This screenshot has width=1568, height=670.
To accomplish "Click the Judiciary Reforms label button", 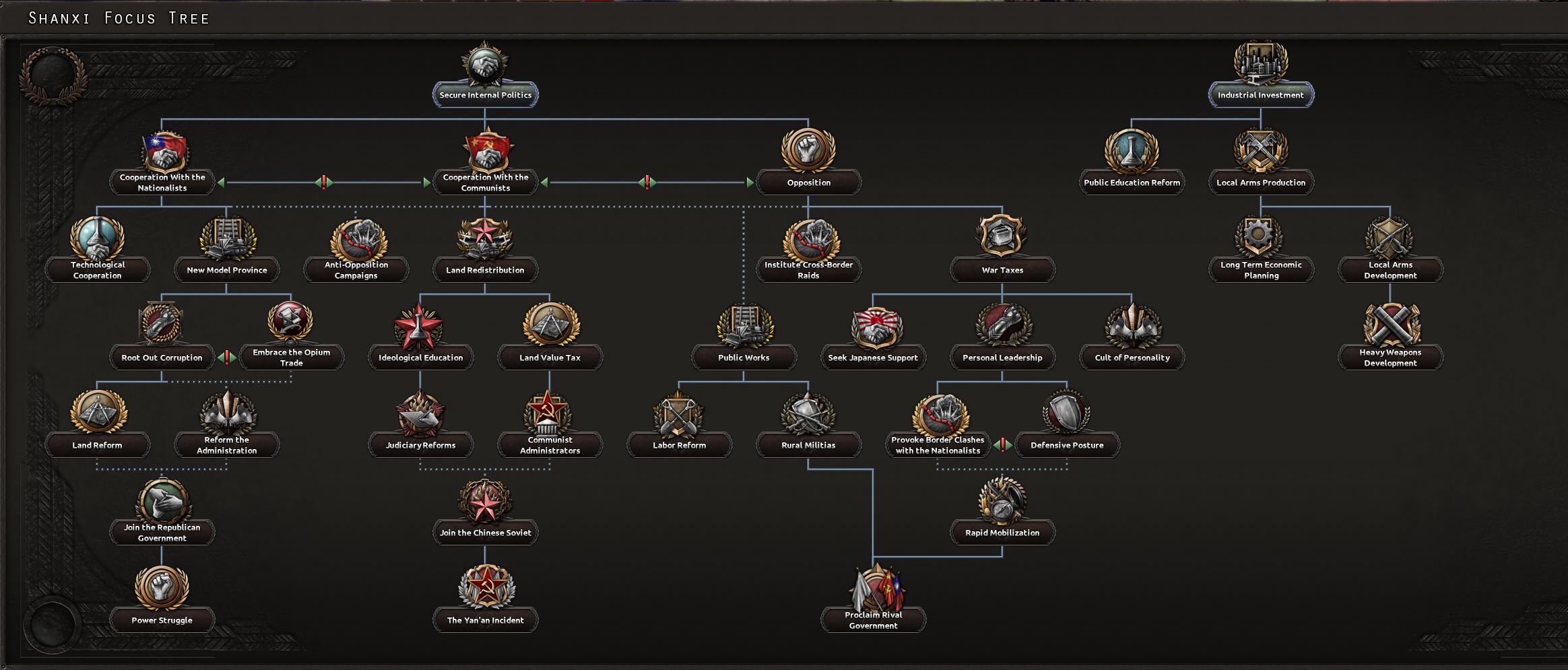I will click(420, 445).
